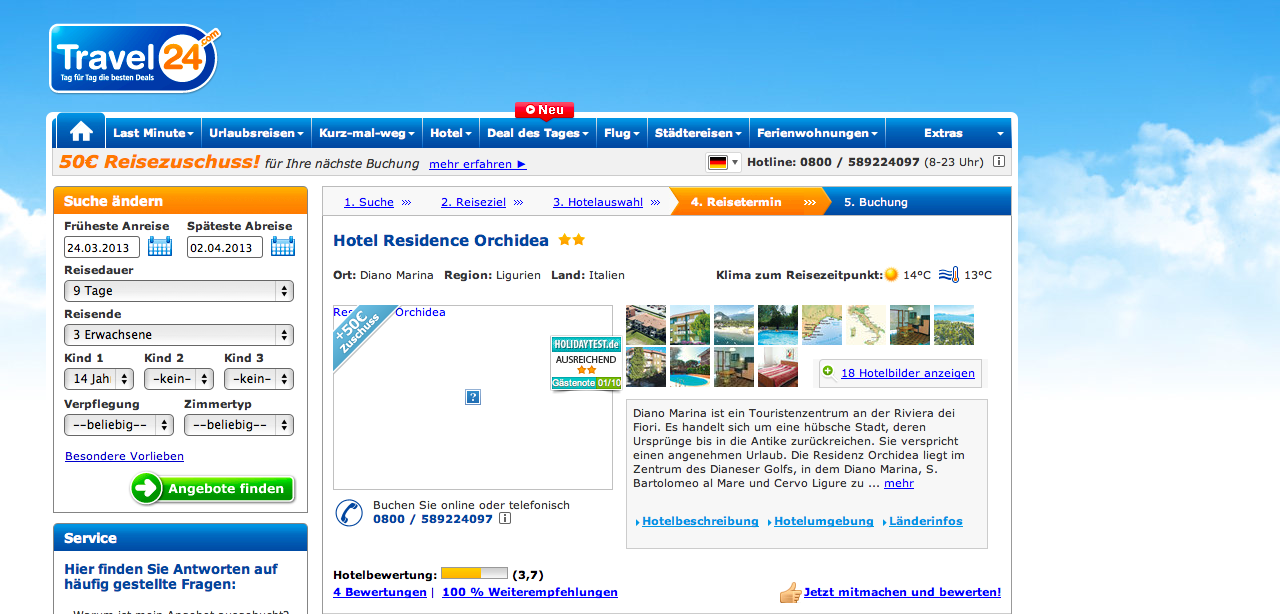Image resolution: width=1280 pixels, height=614 pixels.
Task: Click the hotline info icon in header
Action: click(x=998, y=162)
